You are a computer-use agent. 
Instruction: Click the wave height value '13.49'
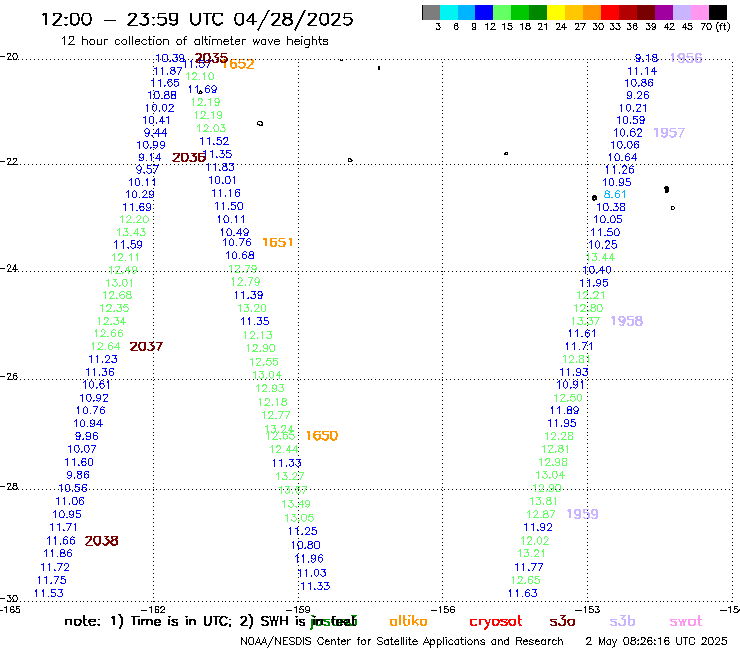pyautogui.click(x=296, y=504)
